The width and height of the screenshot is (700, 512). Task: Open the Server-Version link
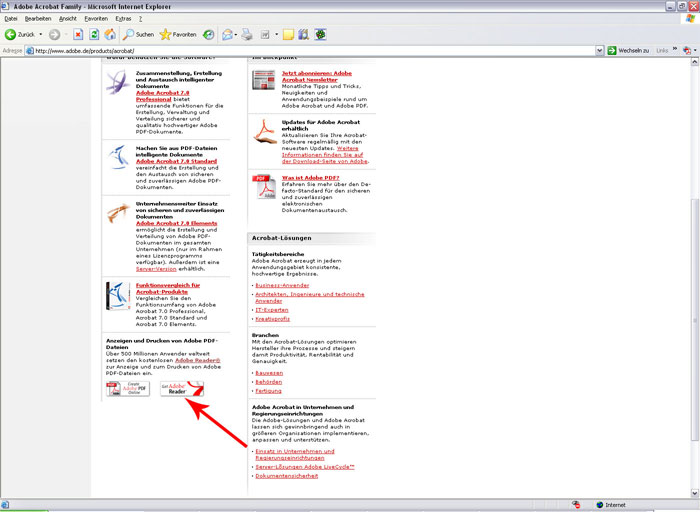tap(156, 269)
